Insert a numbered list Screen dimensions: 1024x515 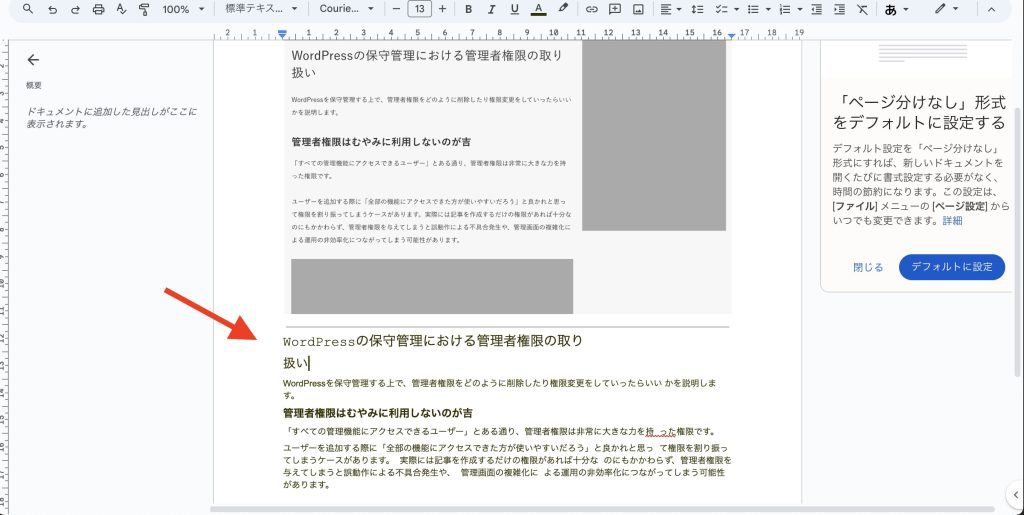pyautogui.click(x=785, y=9)
